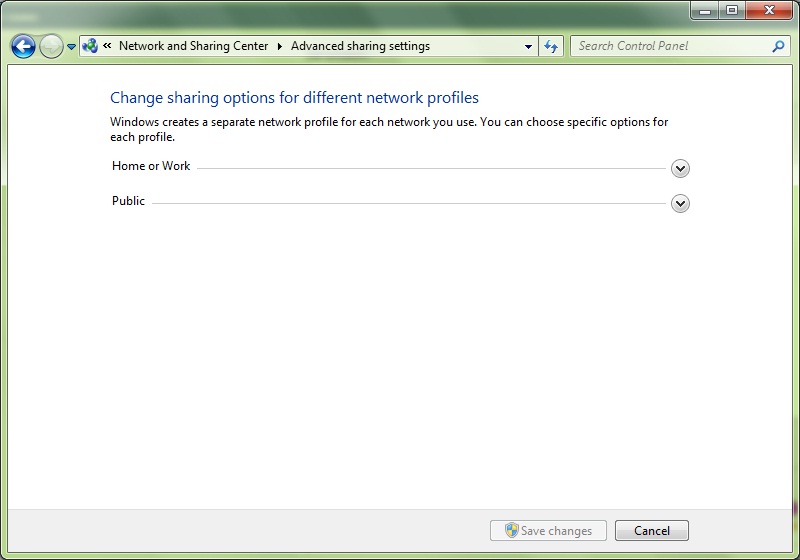The width and height of the screenshot is (800, 560).
Task: Click the network icon in address bar
Action: coord(90,46)
